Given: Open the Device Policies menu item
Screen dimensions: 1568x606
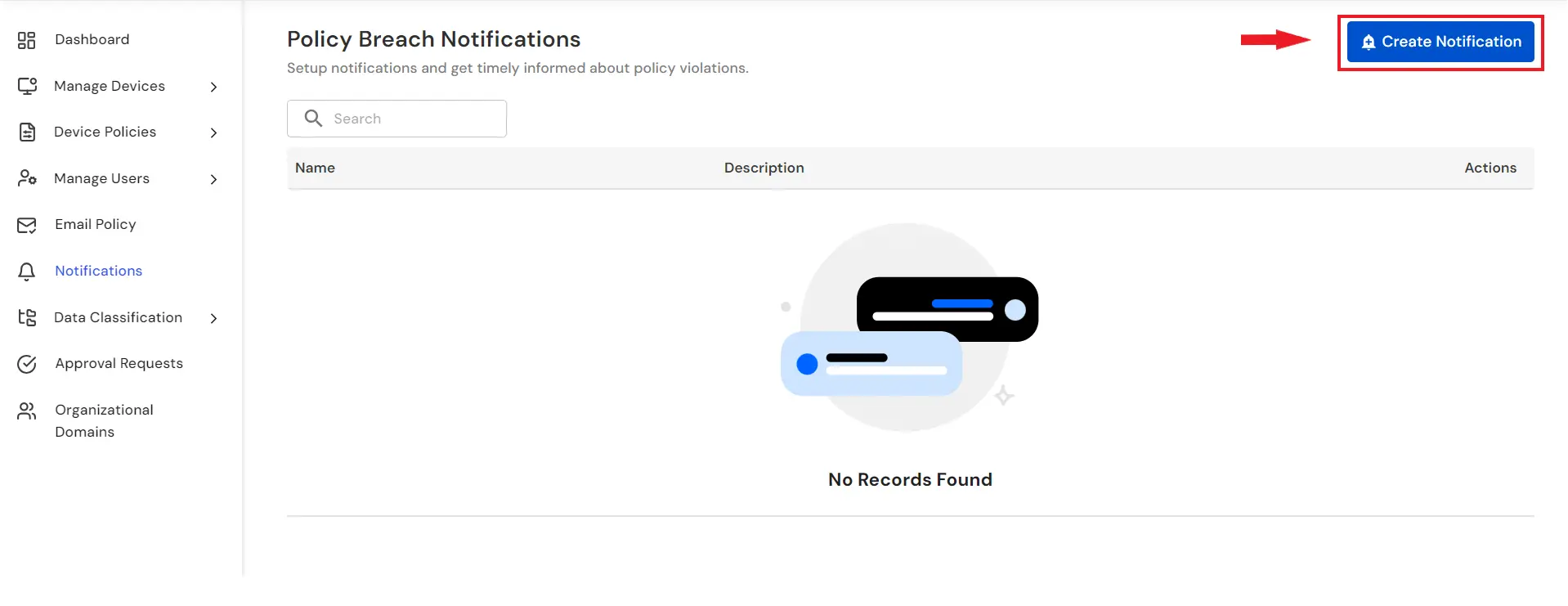Looking at the screenshot, I should 105,132.
